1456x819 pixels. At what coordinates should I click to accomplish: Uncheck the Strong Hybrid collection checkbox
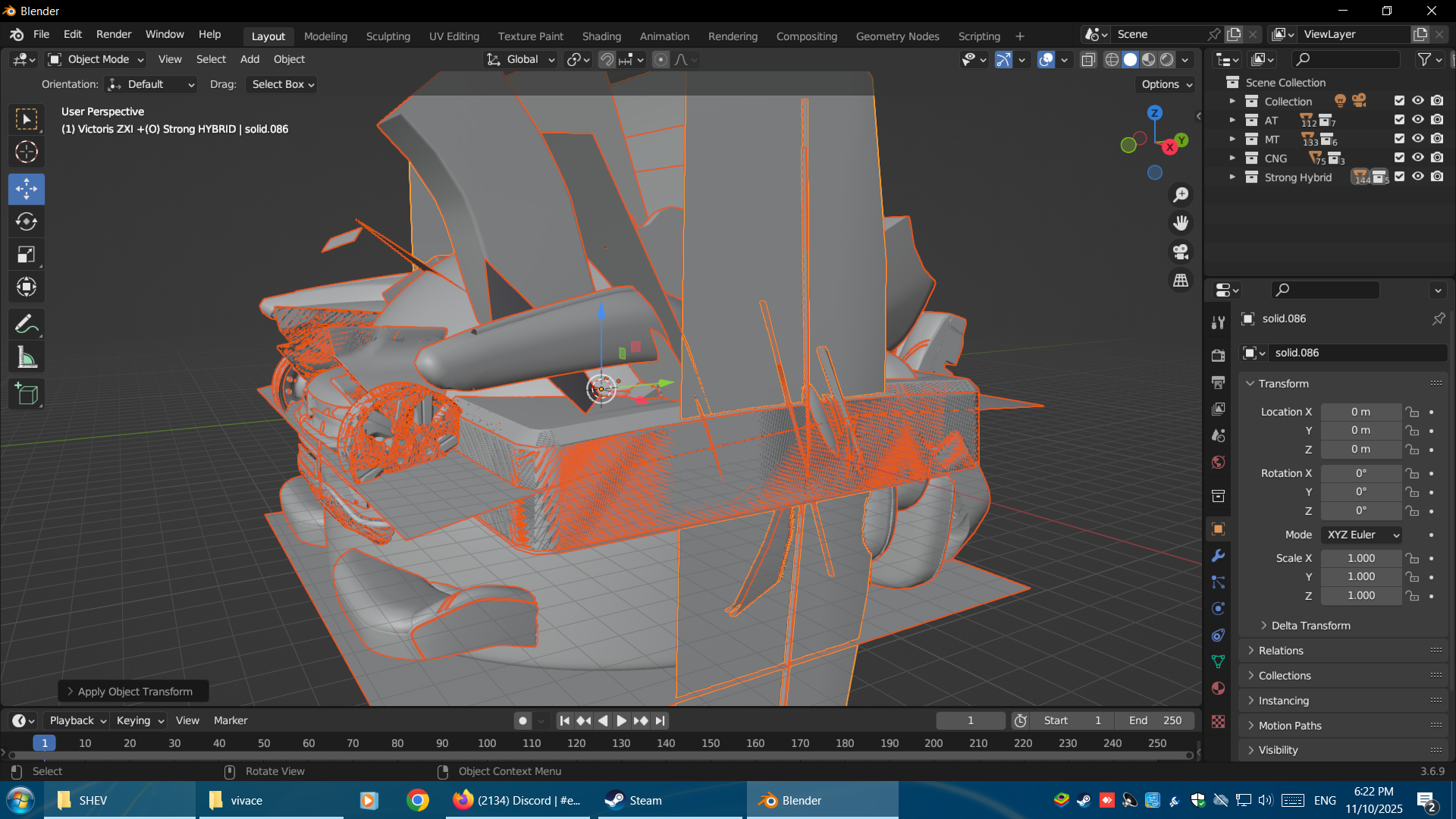tap(1400, 177)
